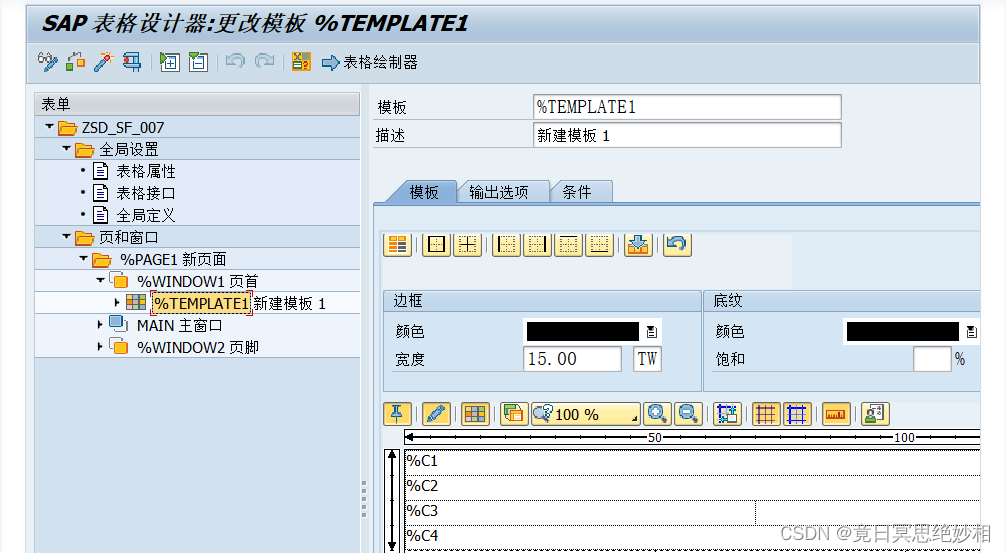Image resolution: width=1006 pixels, height=553 pixels.
Task: Apply bottom border line
Action: [x=600, y=244]
